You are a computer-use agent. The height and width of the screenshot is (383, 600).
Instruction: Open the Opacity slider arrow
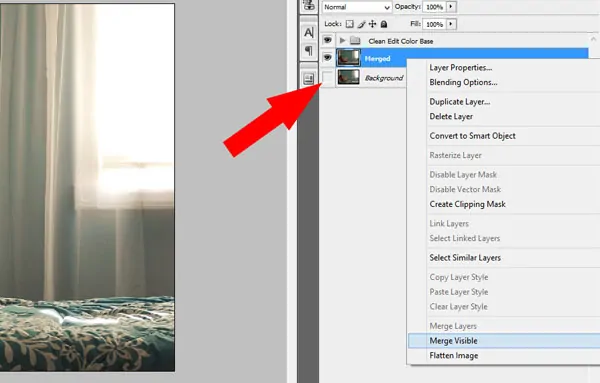tap(452, 7)
